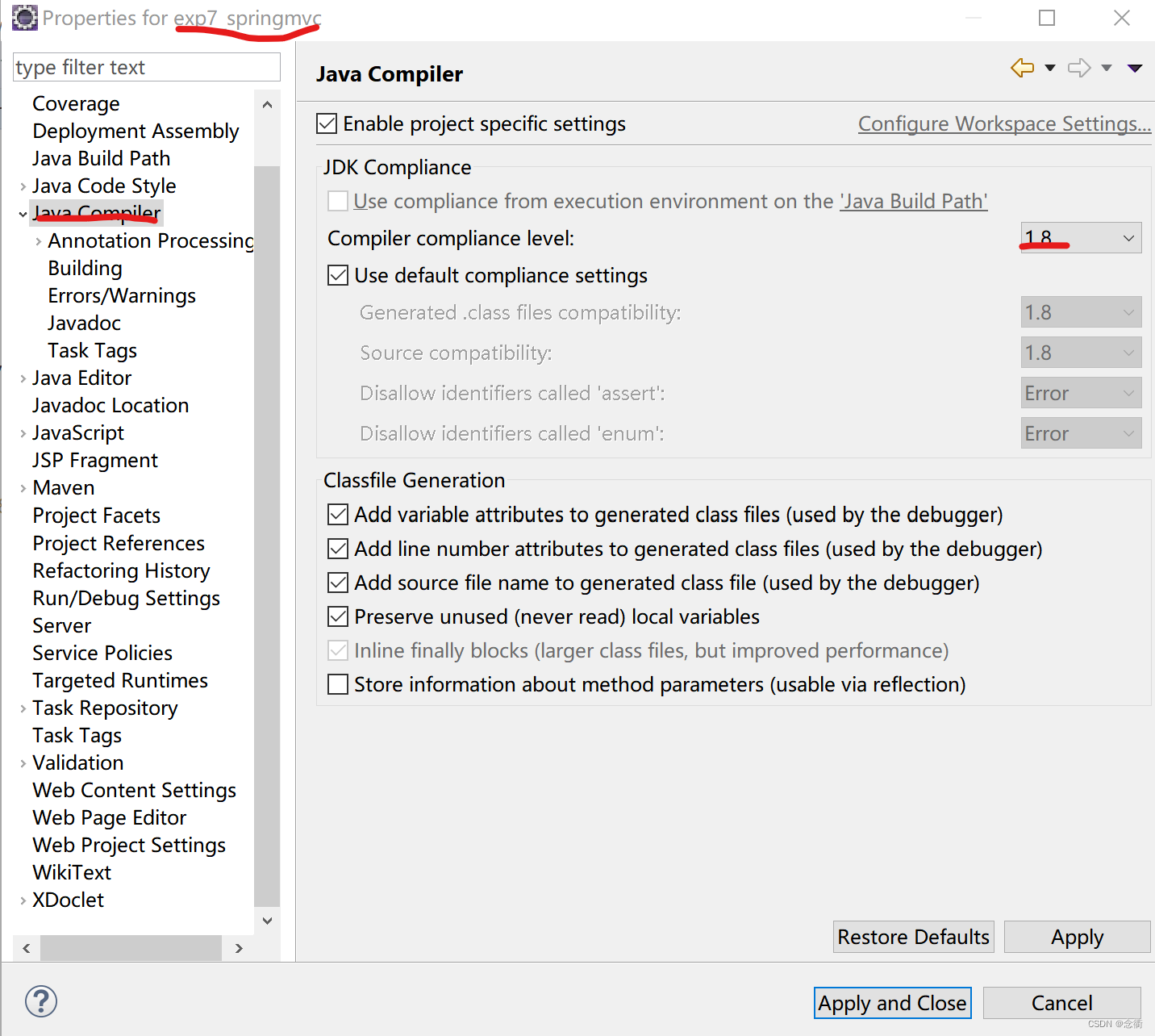The width and height of the screenshot is (1155, 1036).
Task: Select Java Build Path in the sidebar
Action: click(101, 158)
